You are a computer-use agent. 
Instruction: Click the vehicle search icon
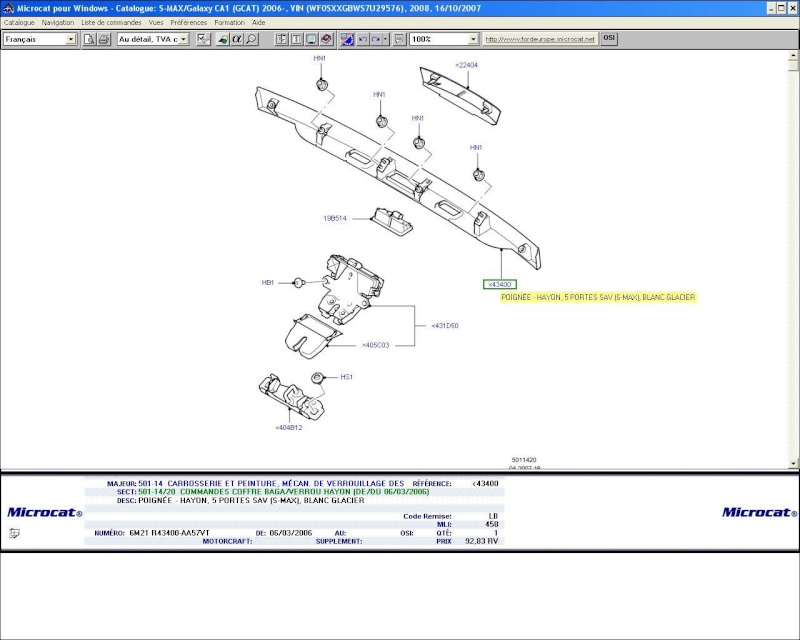[222, 39]
